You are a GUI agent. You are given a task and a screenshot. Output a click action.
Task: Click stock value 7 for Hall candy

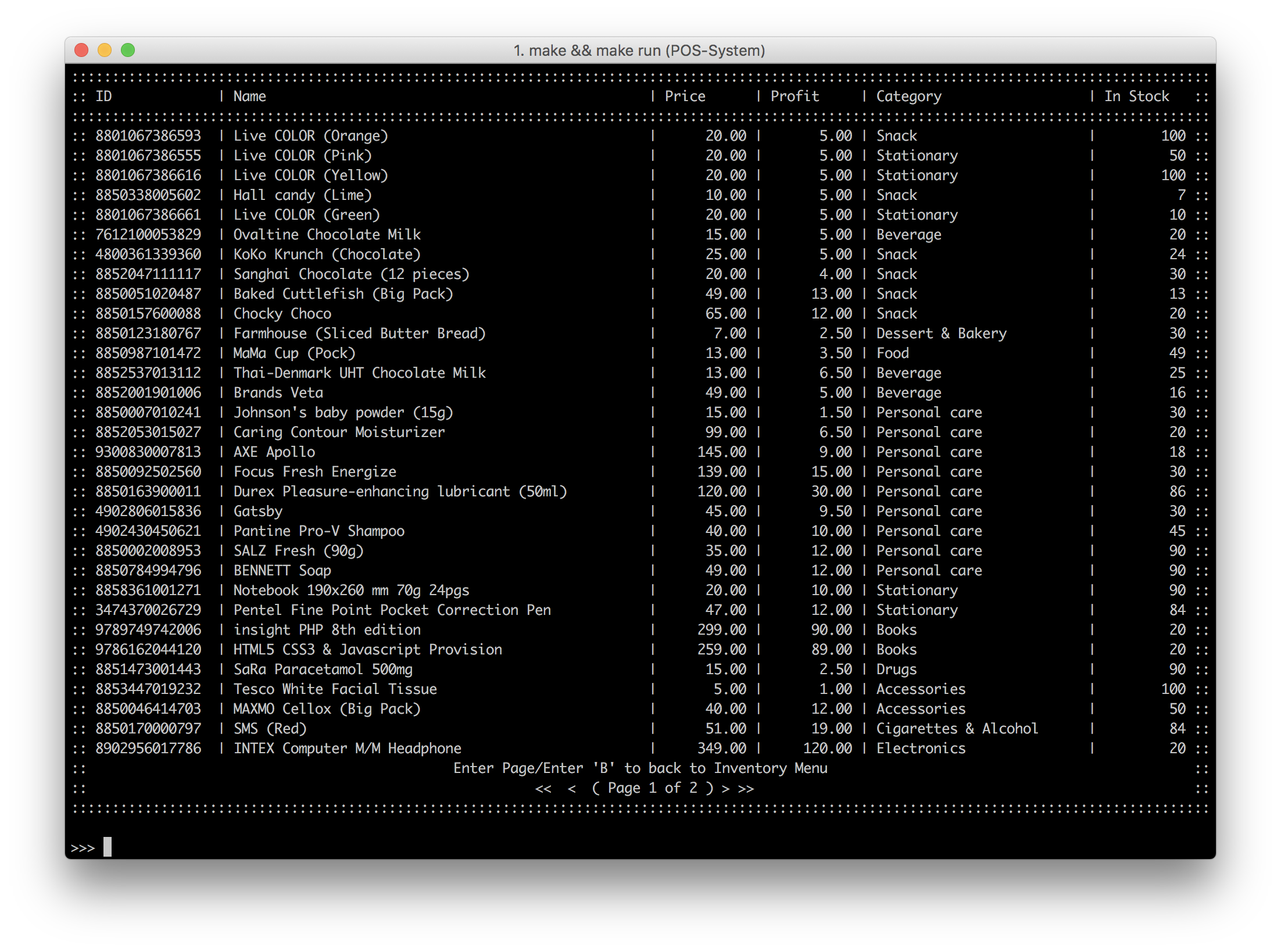[1182, 195]
